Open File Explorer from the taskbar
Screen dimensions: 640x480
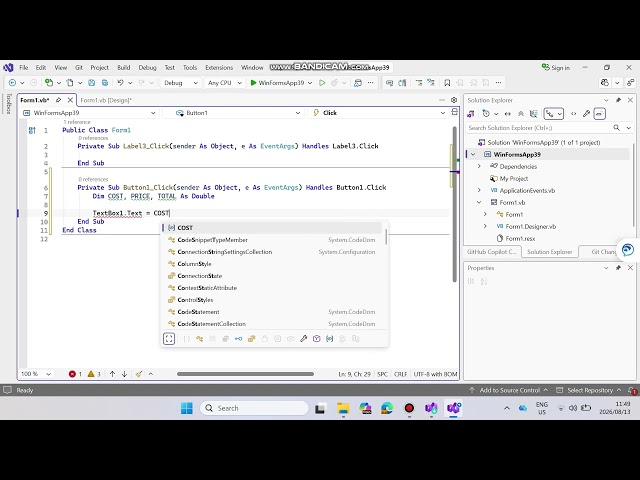click(343, 408)
